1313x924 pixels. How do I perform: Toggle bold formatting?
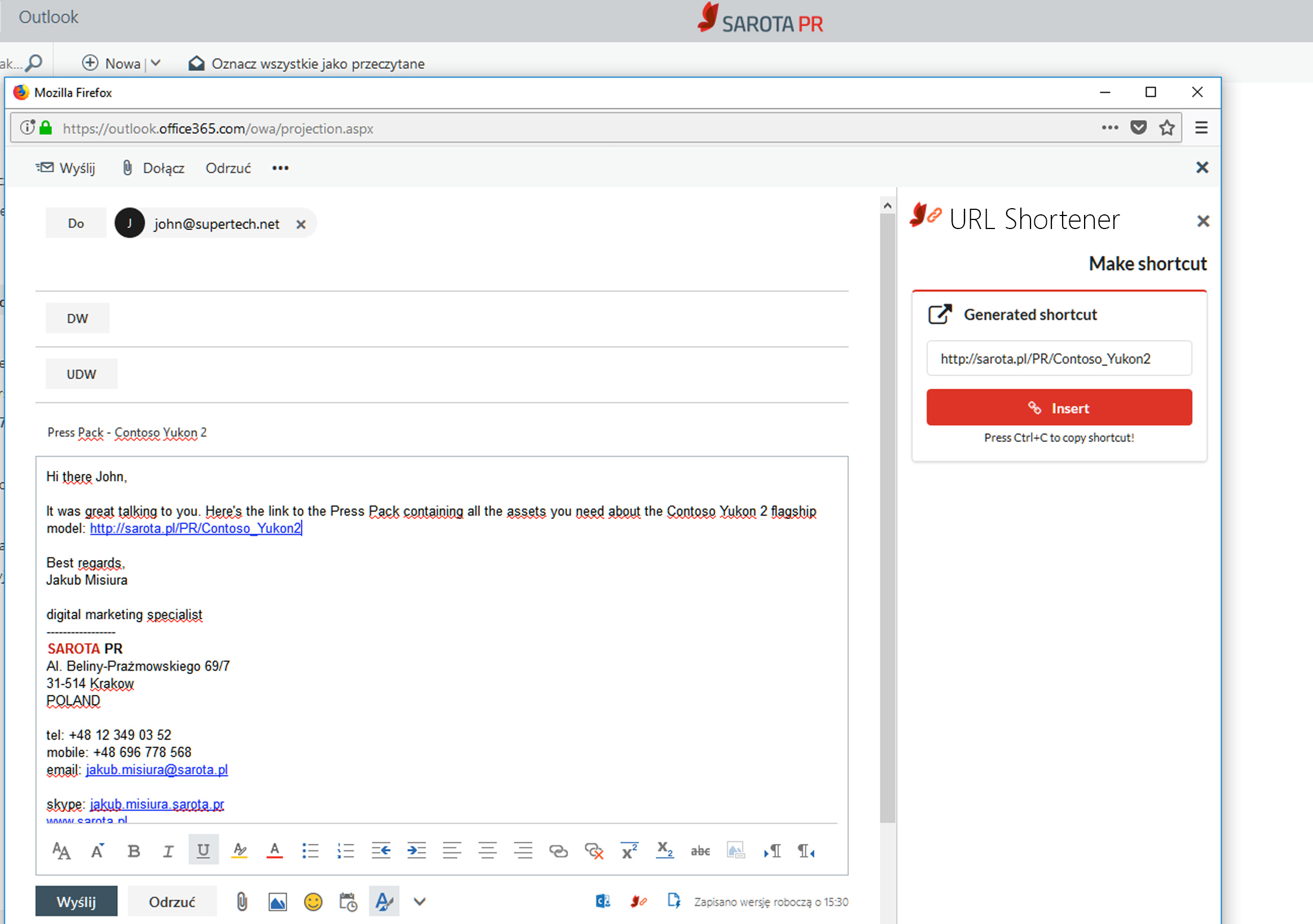pyautogui.click(x=133, y=851)
